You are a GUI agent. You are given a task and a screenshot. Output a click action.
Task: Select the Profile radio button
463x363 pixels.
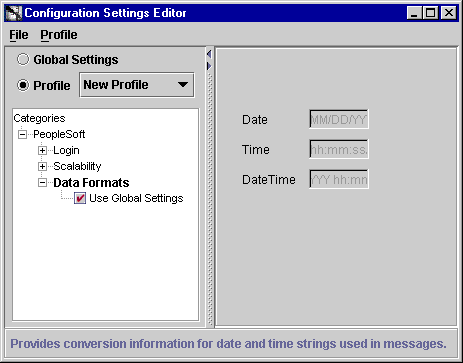(x=23, y=85)
